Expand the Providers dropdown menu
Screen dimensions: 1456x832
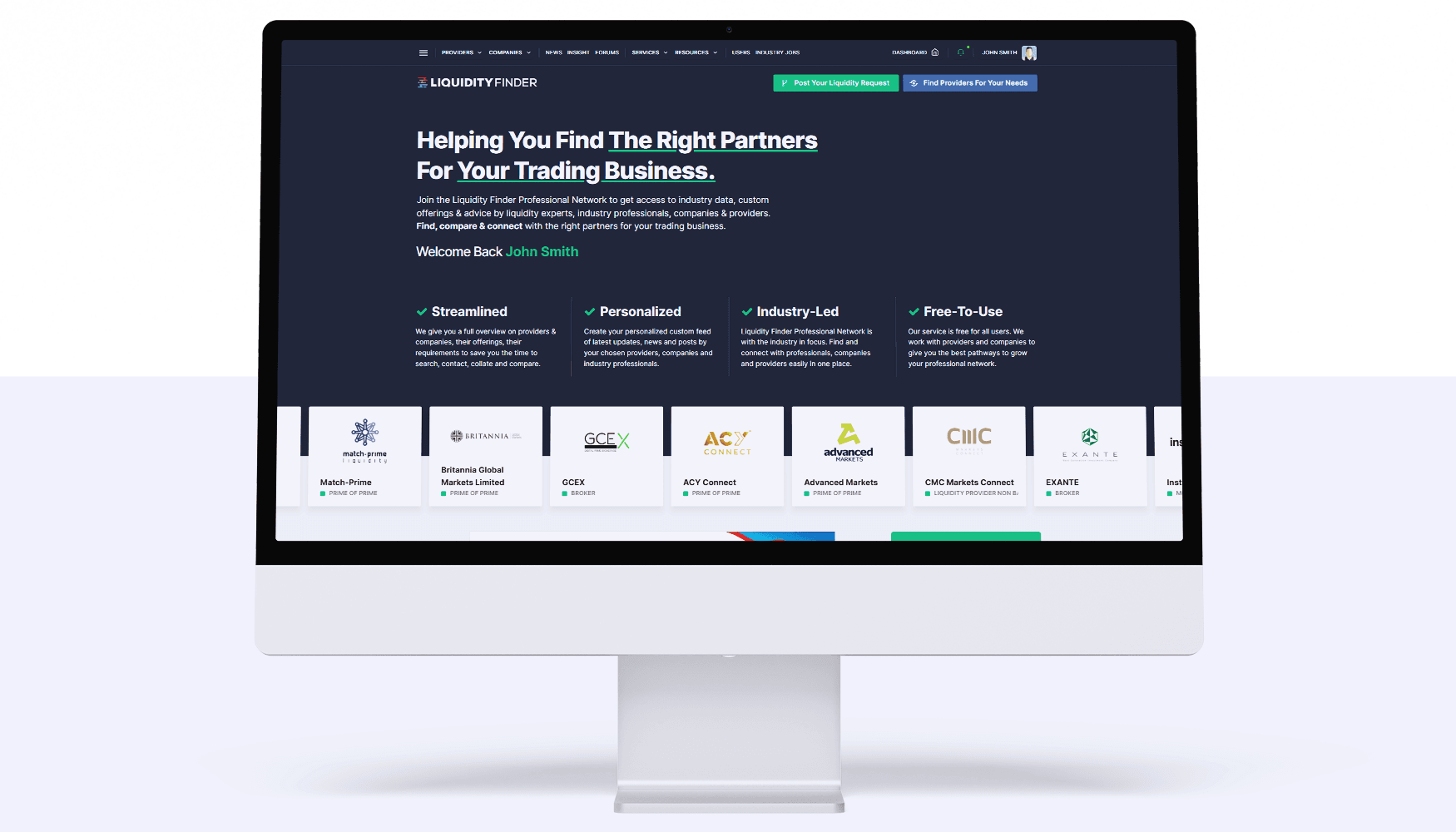click(462, 52)
